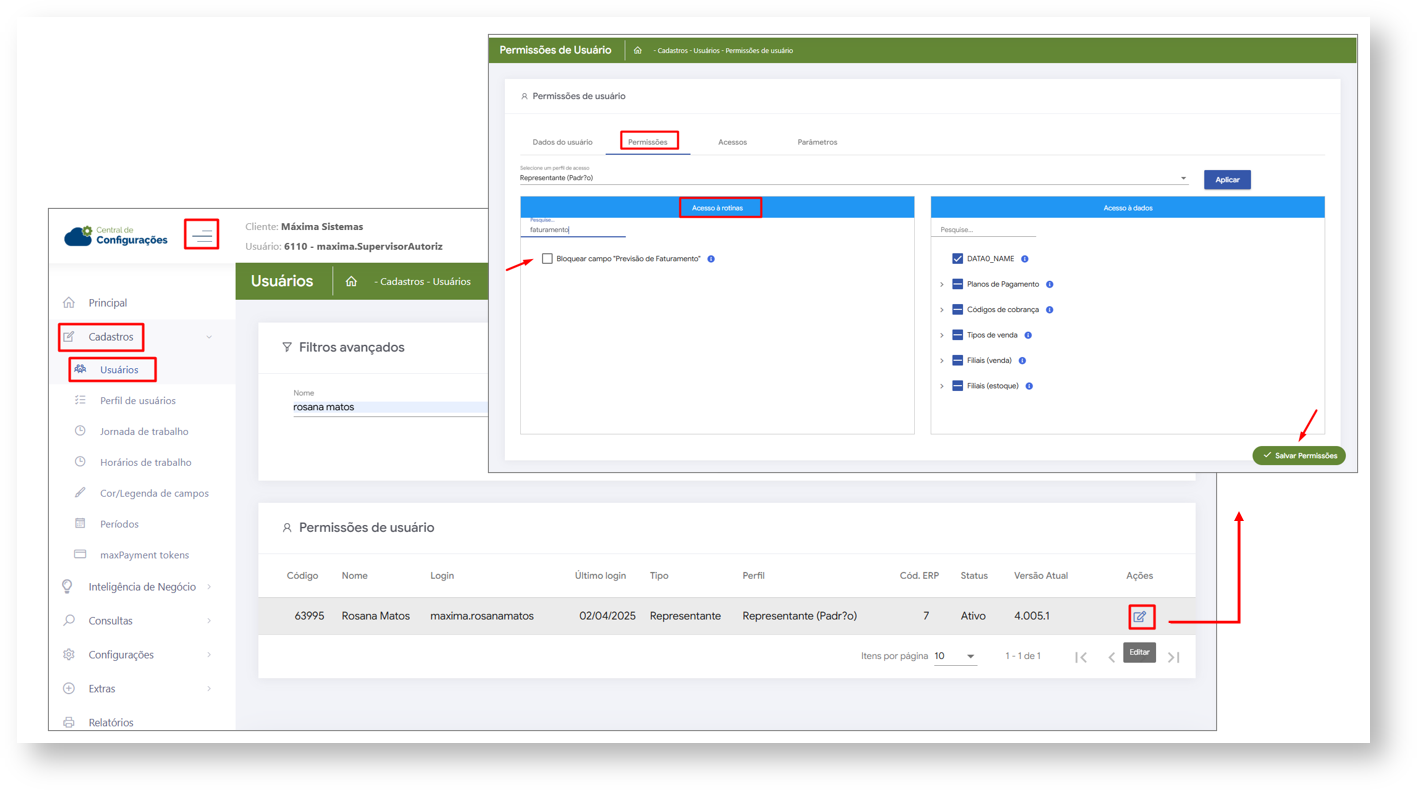Go to first page of results
1418x791 pixels.
click(1081, 657)
